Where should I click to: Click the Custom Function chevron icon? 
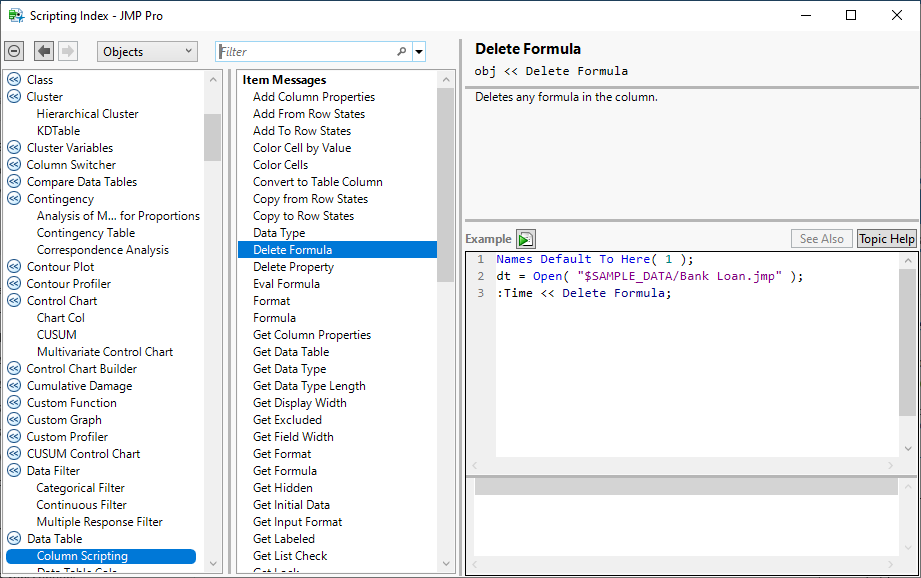click(x=14, y=403)
